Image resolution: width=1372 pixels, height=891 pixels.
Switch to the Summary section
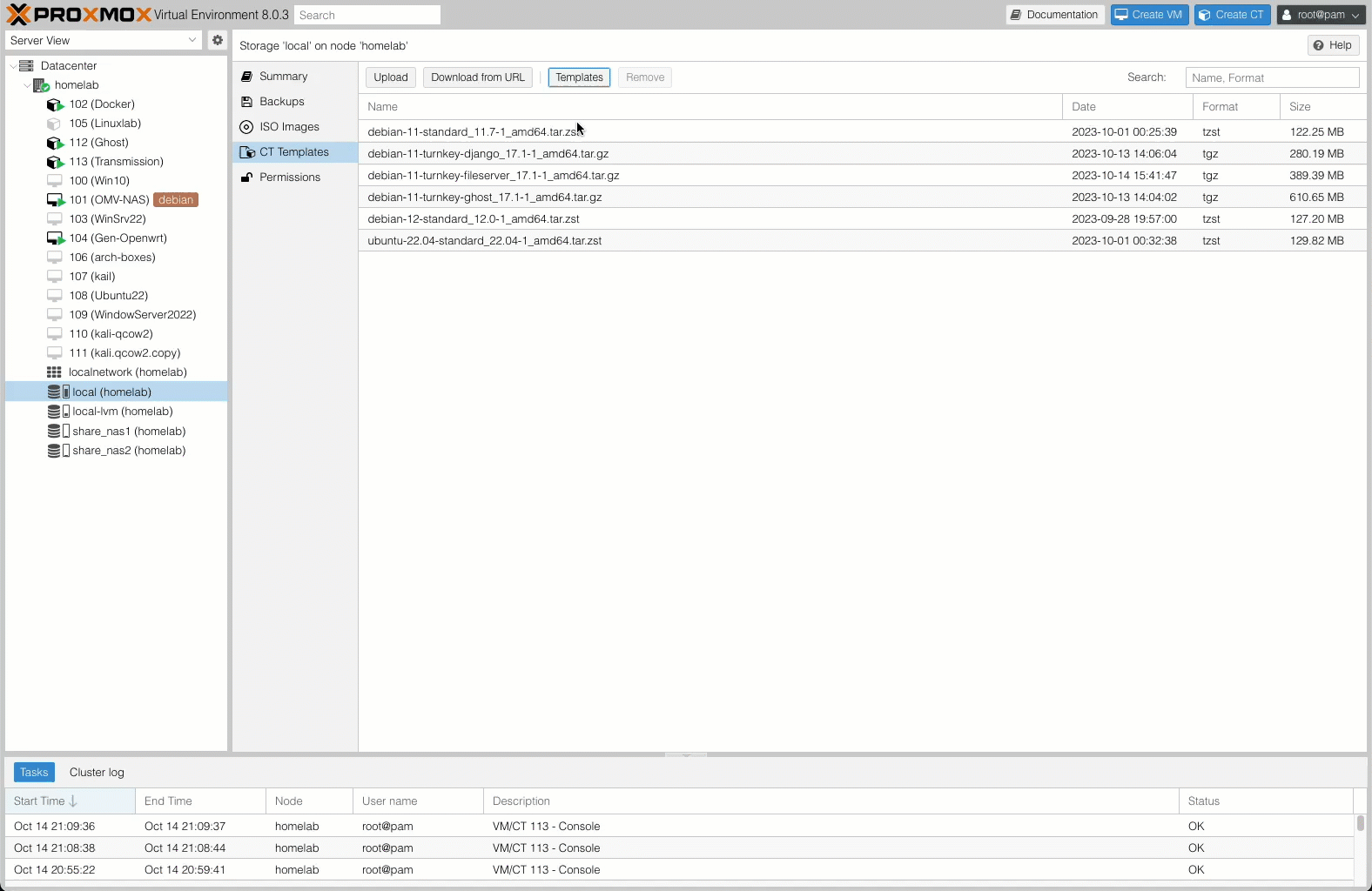(295, 77)
